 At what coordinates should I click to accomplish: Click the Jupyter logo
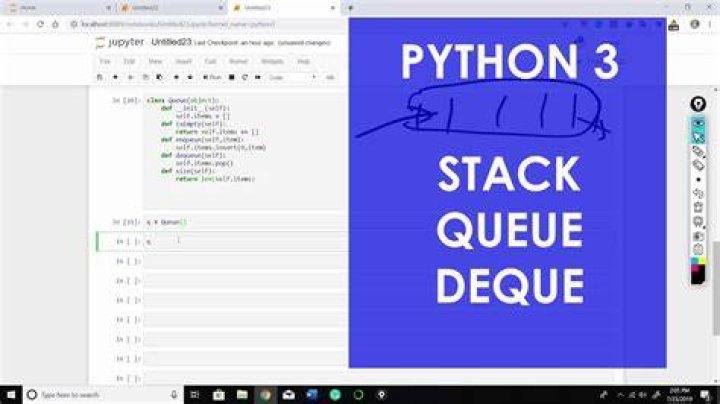[119, 42]
